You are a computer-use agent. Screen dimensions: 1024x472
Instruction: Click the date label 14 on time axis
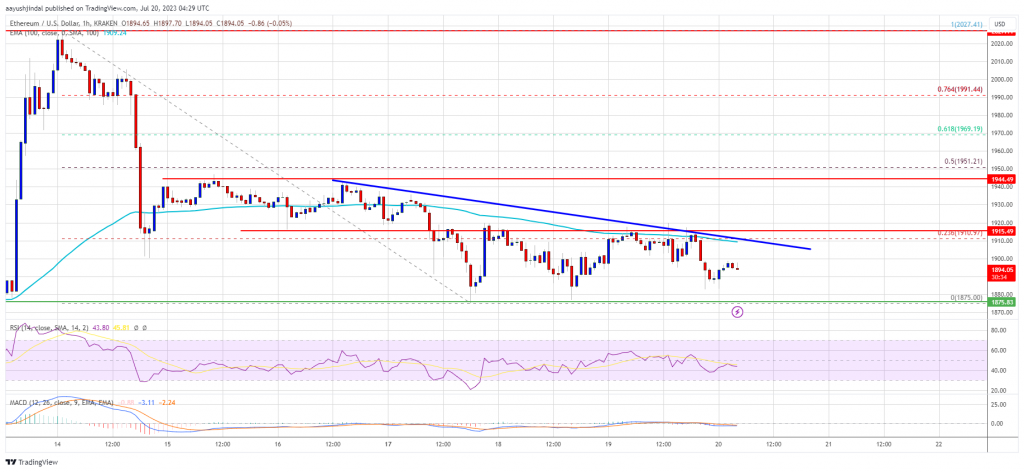(57, 443)
